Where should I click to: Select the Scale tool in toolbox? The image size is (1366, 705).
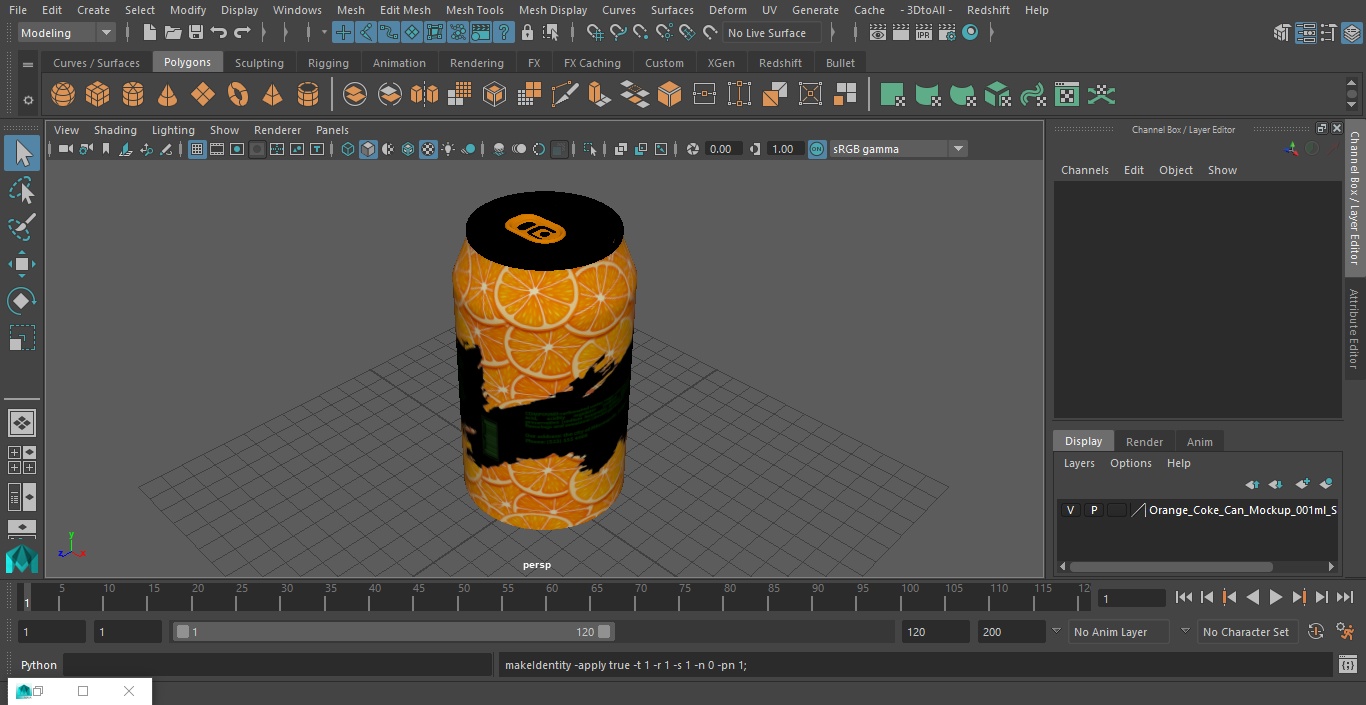coord(22,338)
